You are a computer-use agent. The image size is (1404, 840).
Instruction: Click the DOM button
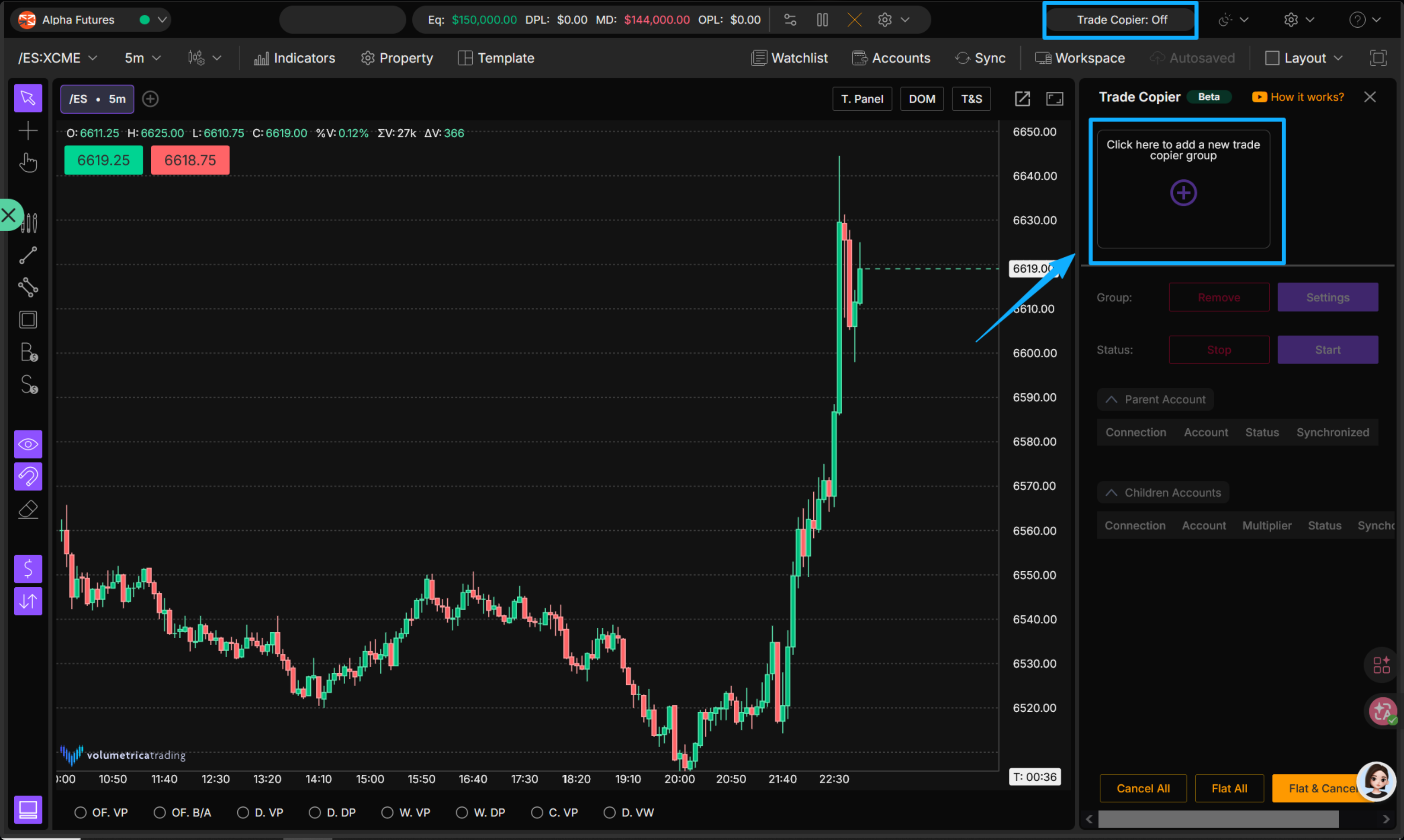(x=921, y=99)
